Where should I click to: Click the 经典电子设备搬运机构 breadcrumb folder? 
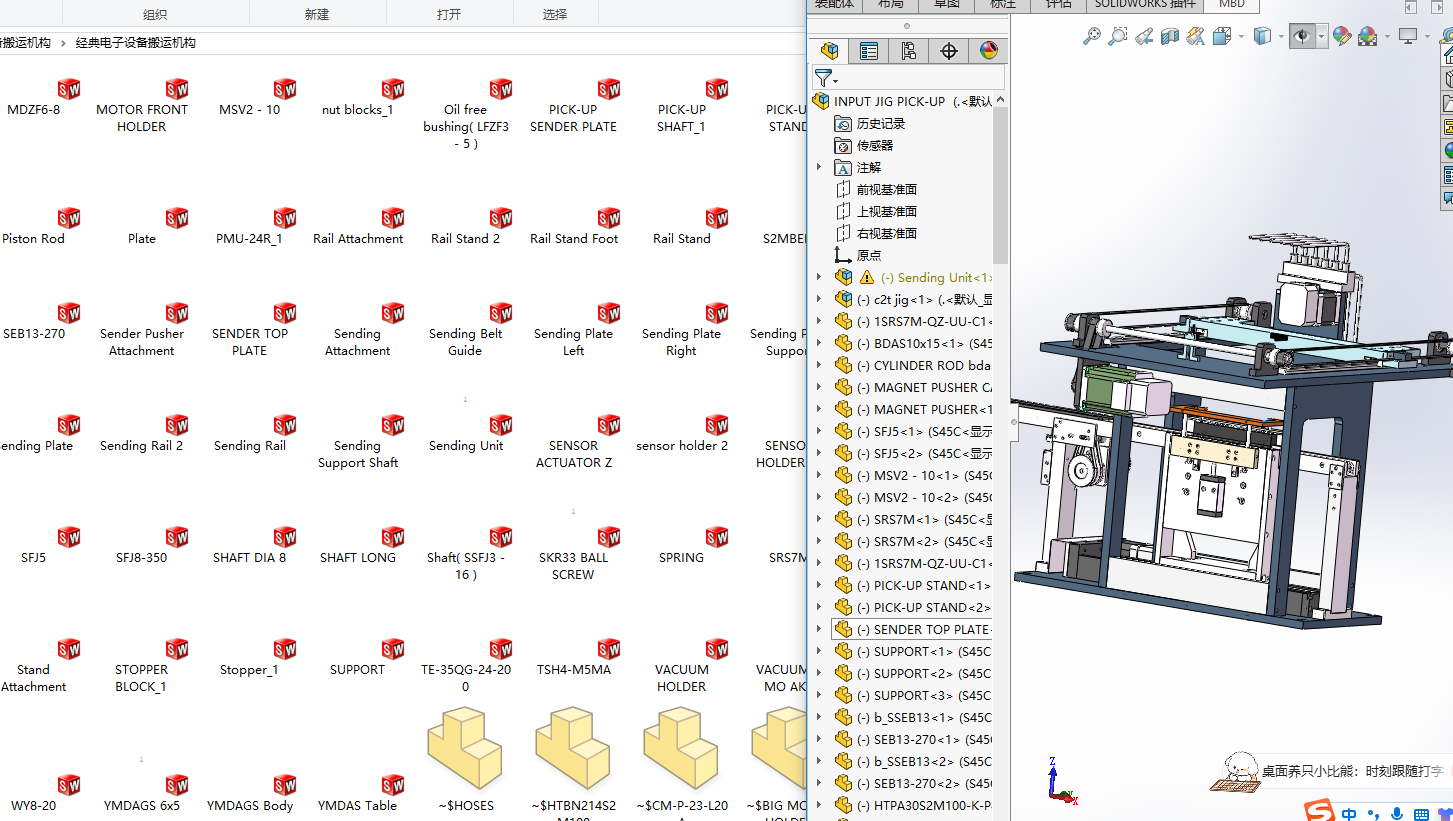click(x=136, y=43)
